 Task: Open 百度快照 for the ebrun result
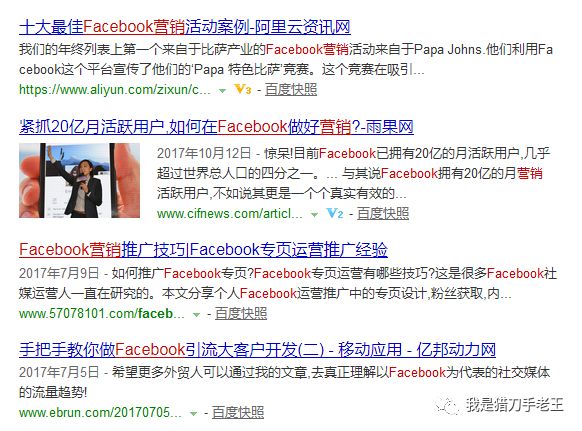pyautogui.click(x=238, y=413)
